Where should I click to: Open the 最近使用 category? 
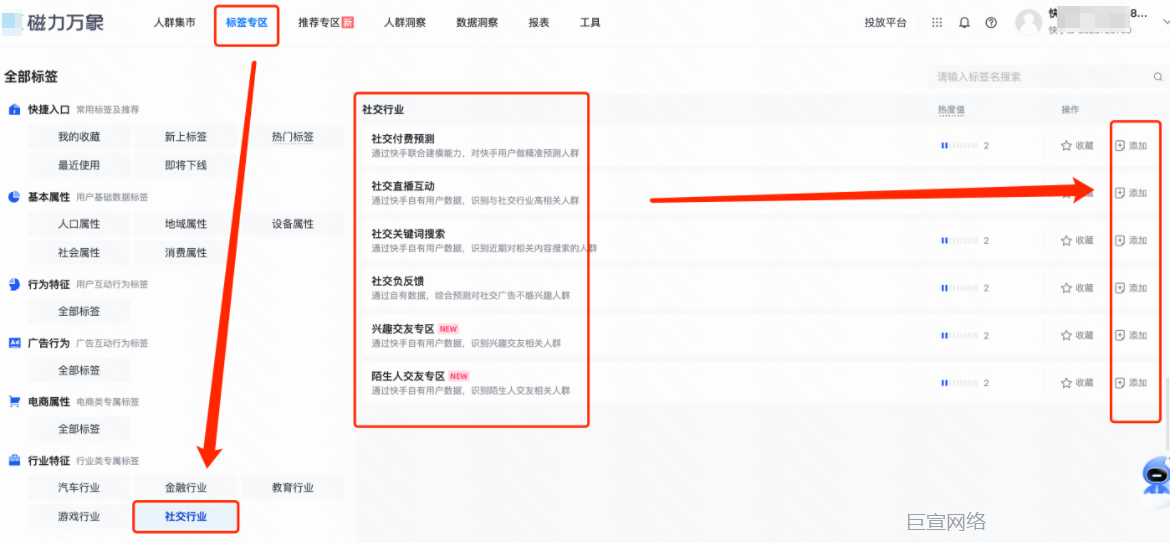tap(79, 166)
